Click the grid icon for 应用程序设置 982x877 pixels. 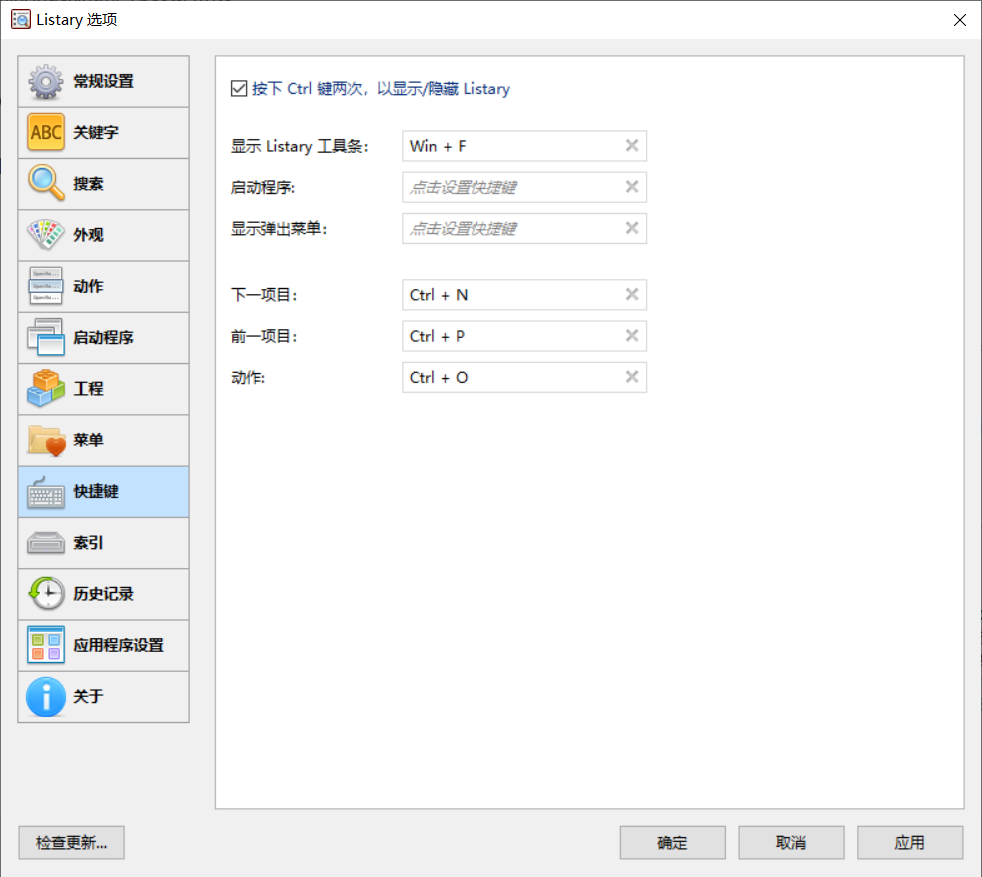click(46, 645)
